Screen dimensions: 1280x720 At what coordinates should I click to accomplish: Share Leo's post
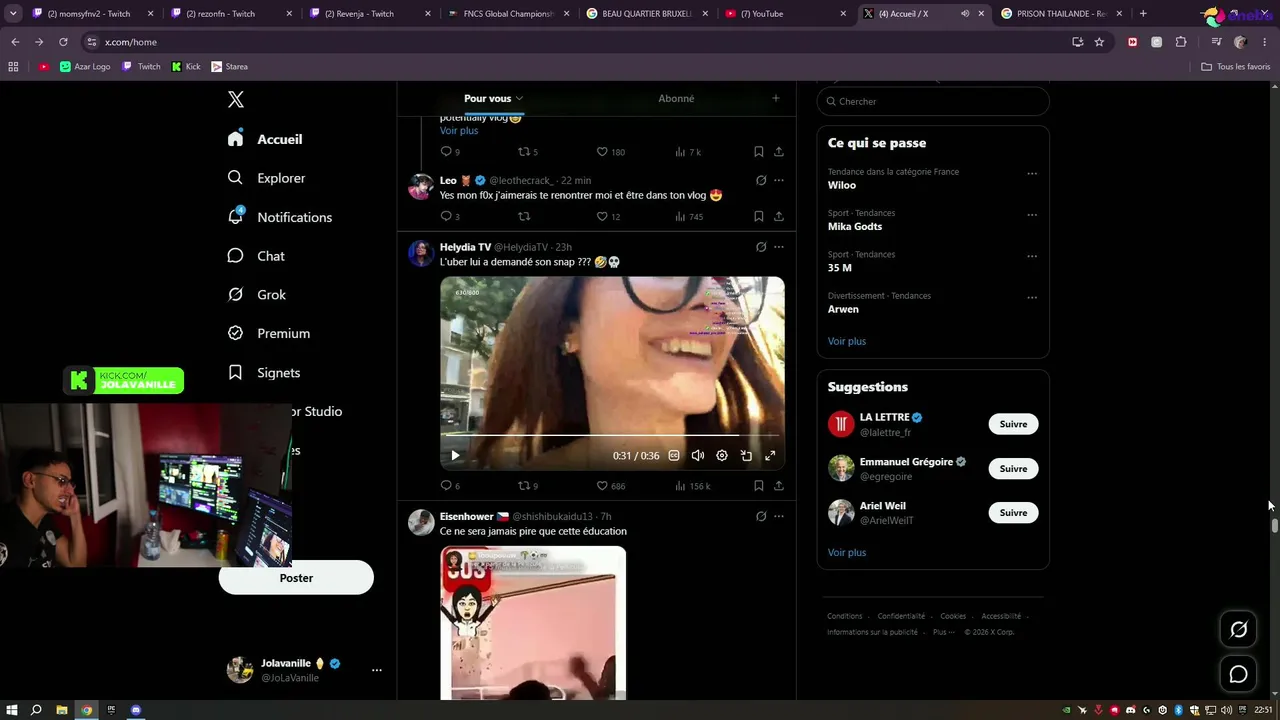coord(779,216)
